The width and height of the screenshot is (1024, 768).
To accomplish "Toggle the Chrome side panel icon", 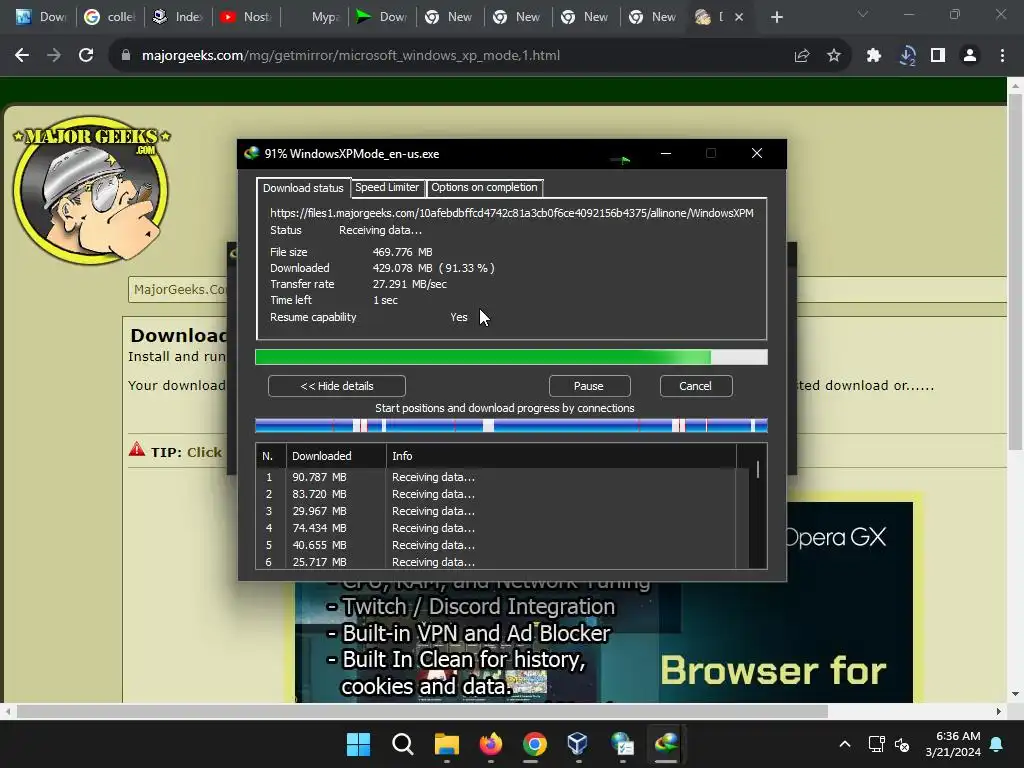I will click(x=938, y=56).
